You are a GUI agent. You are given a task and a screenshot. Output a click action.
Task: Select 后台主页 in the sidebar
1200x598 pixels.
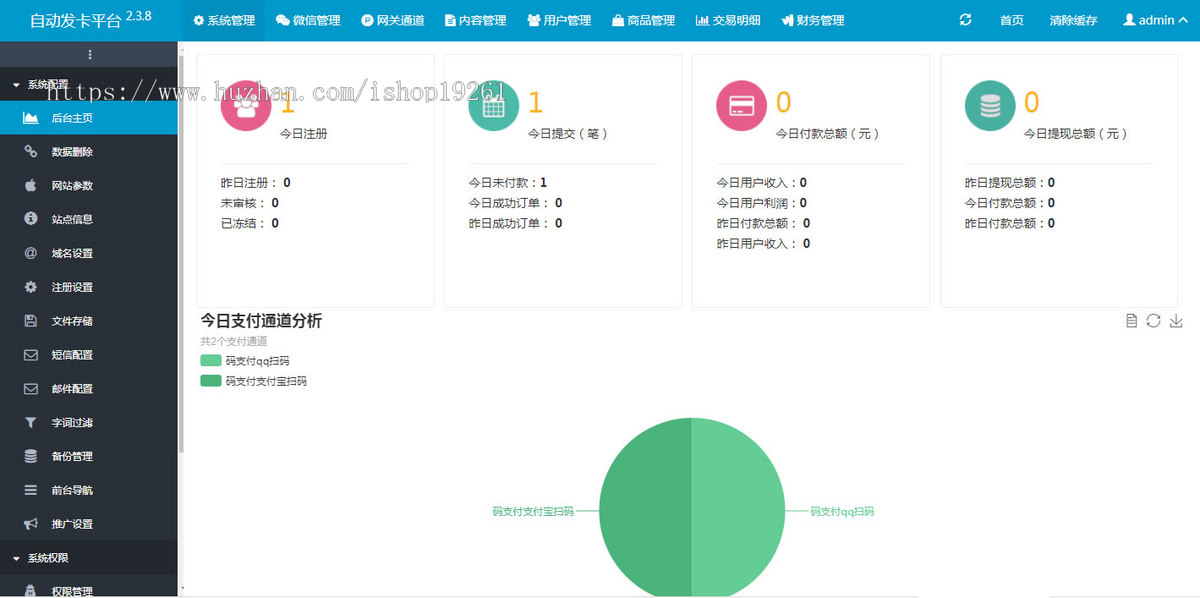click(89, 118)
